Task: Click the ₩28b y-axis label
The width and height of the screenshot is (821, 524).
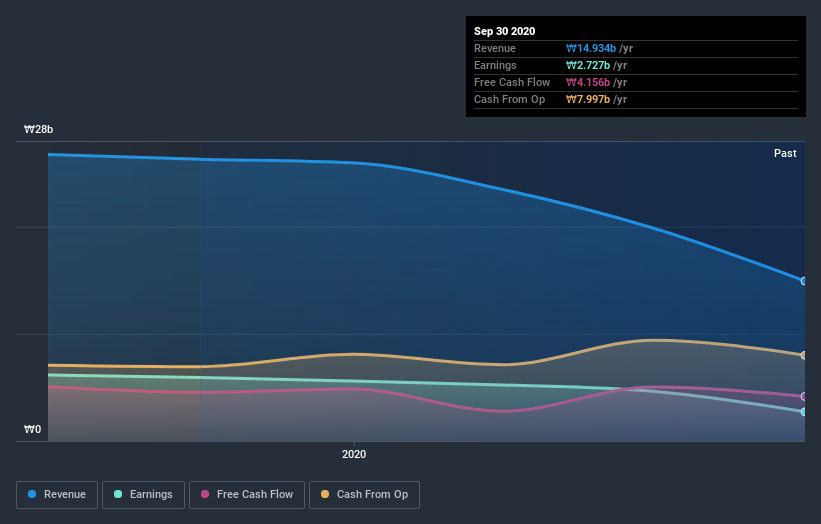Action: 38,129
